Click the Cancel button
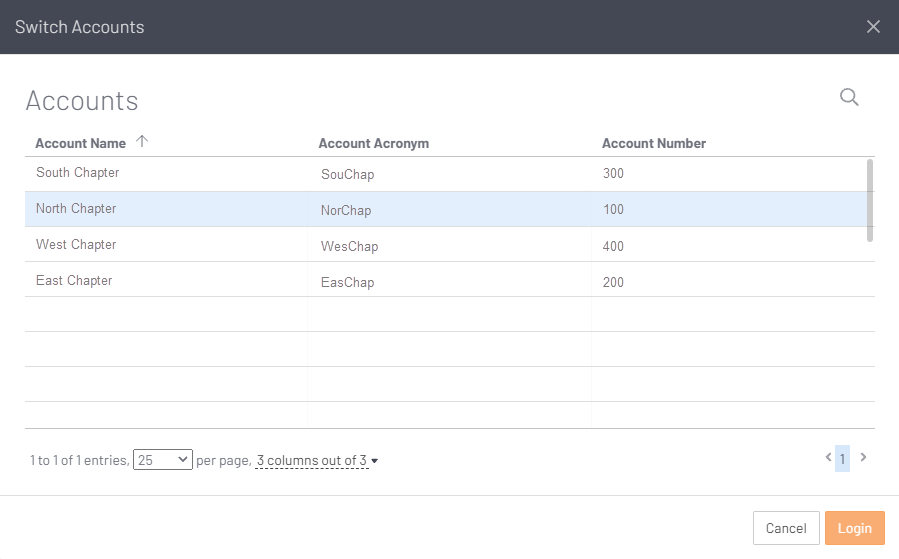Image resolution: width=899 pixels, height=559 pixels. click(x=786, y=528)
